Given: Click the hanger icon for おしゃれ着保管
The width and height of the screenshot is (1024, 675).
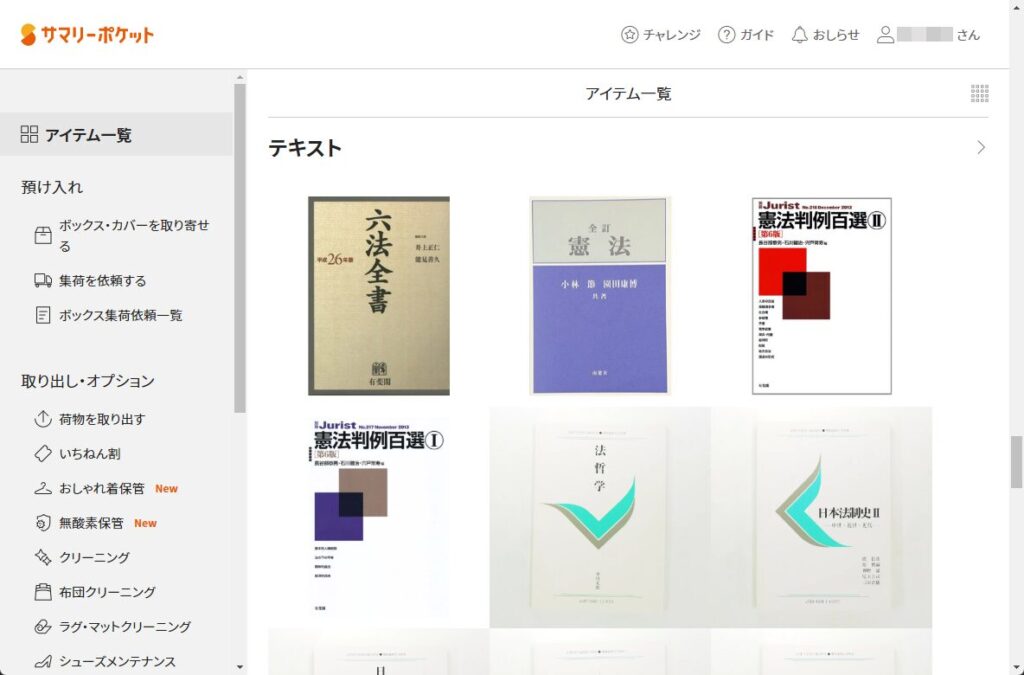Looking at the screenshot, I should point(43,488).
